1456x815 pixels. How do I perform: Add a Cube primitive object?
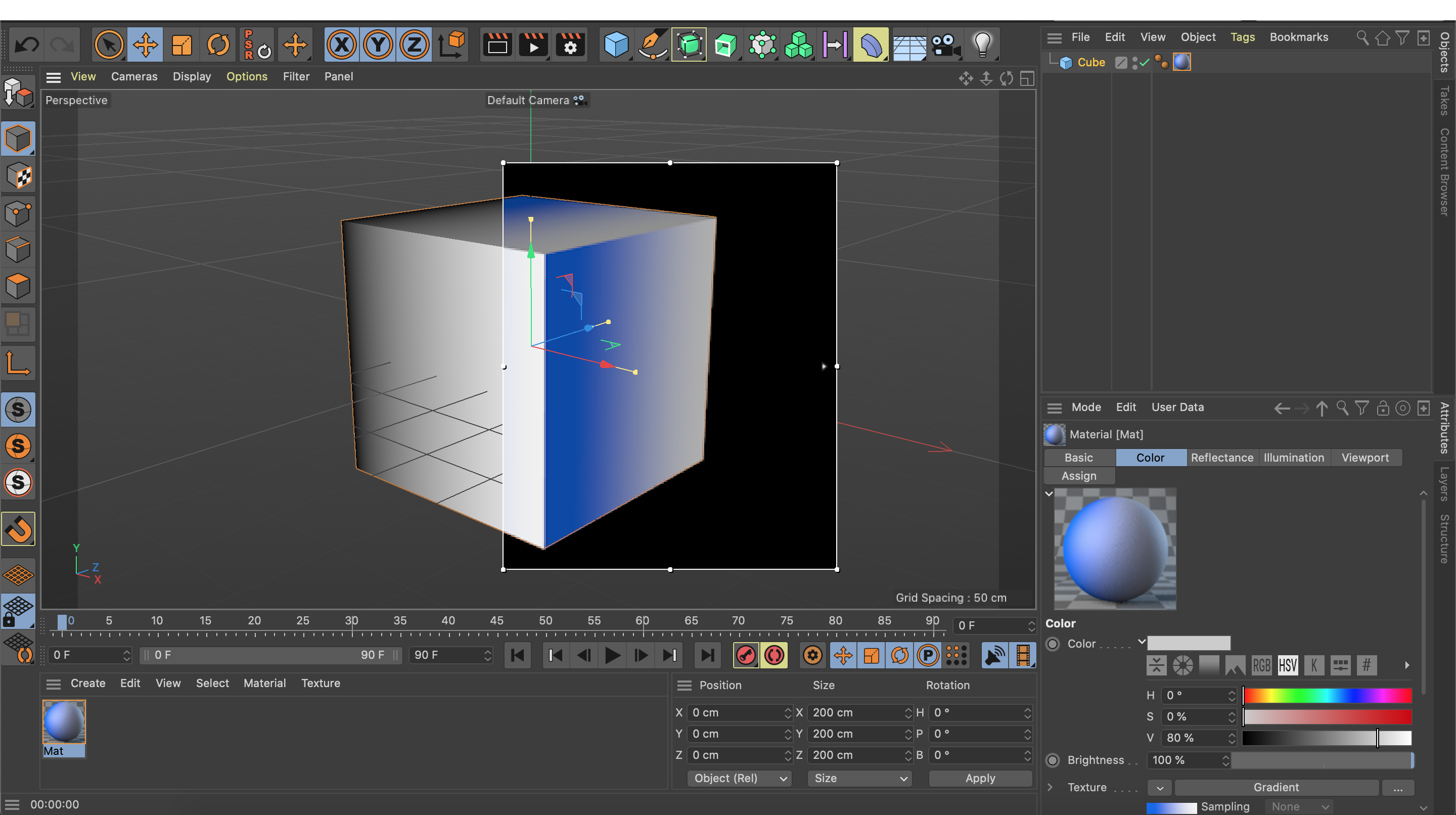tap(616, 44)
